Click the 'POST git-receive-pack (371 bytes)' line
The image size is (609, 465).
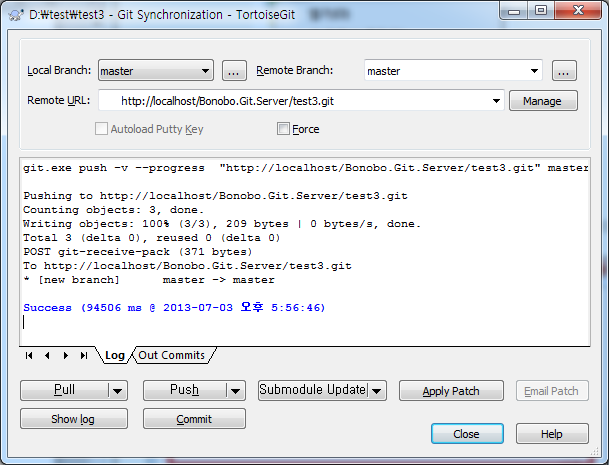click(138, 252)
